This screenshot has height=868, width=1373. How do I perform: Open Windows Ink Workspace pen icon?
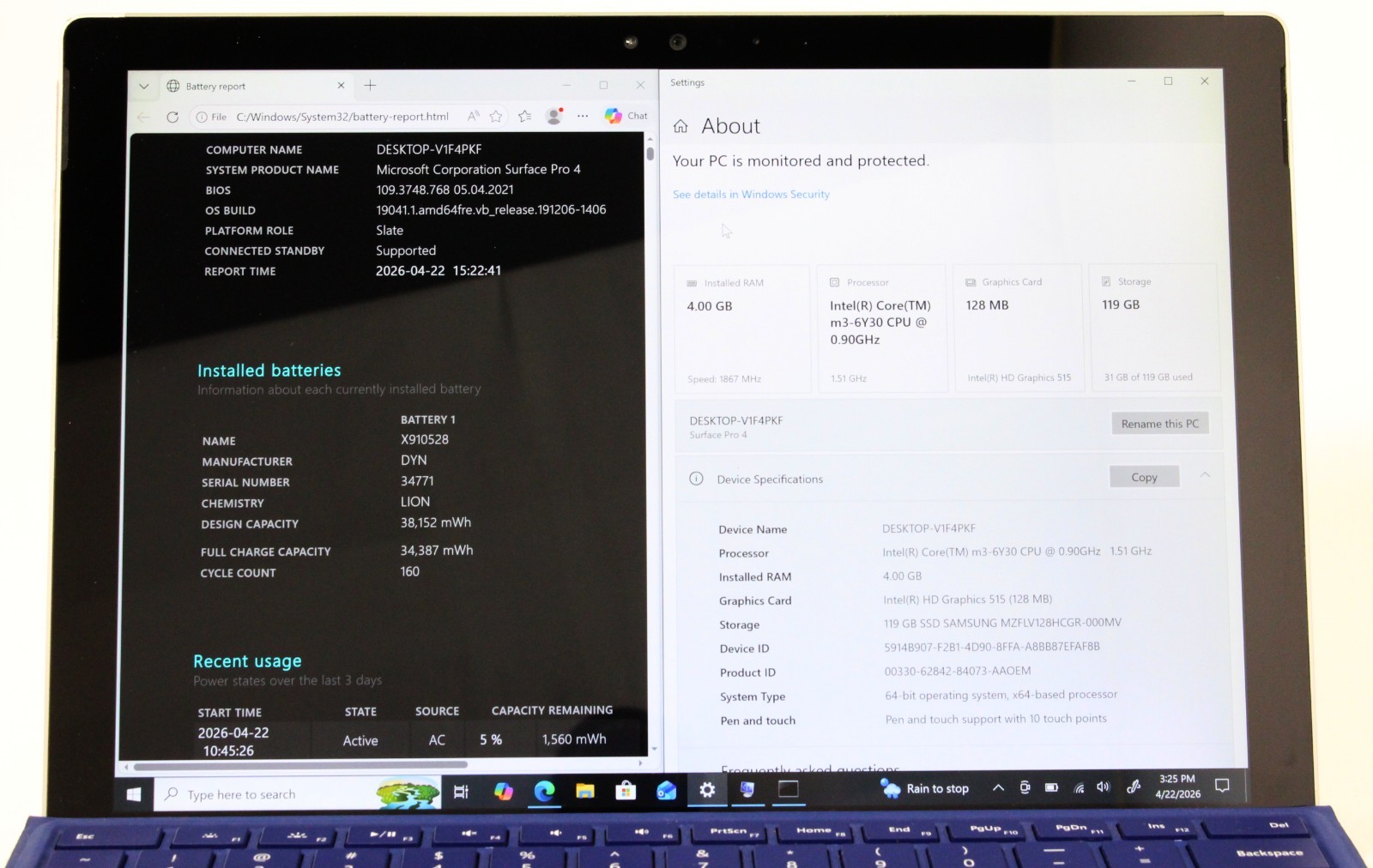(x=1134, y=786)
